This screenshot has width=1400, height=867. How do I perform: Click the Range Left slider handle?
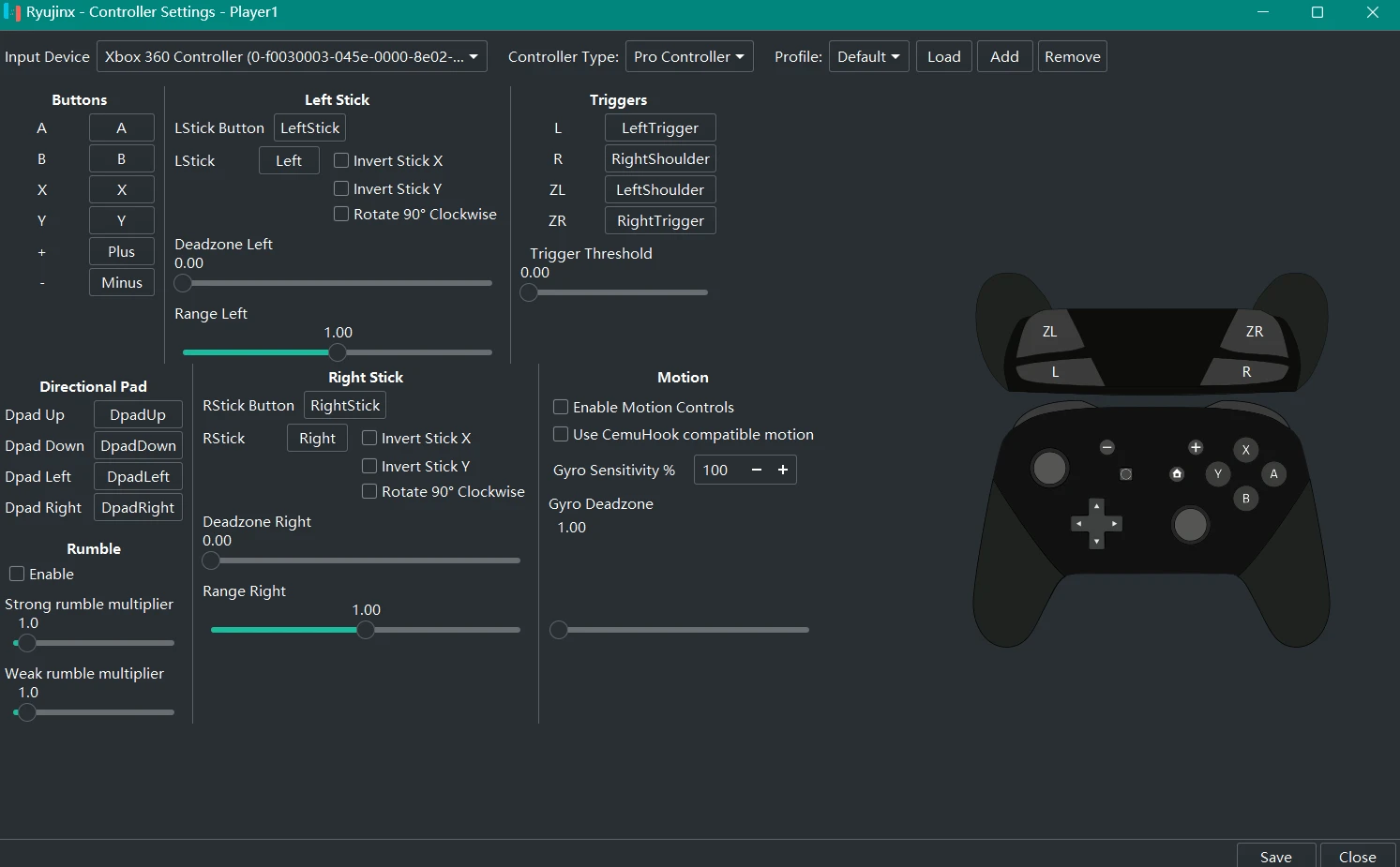coord(338,352)
